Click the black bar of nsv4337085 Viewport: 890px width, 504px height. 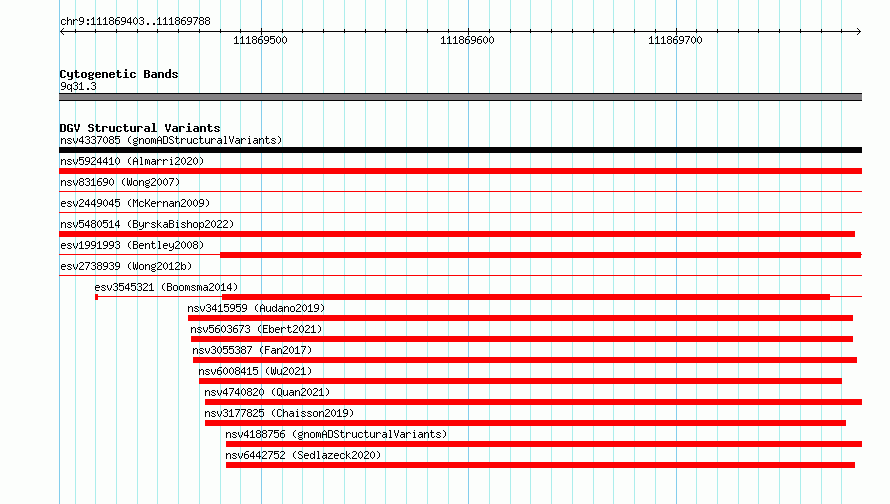(460, 150)
